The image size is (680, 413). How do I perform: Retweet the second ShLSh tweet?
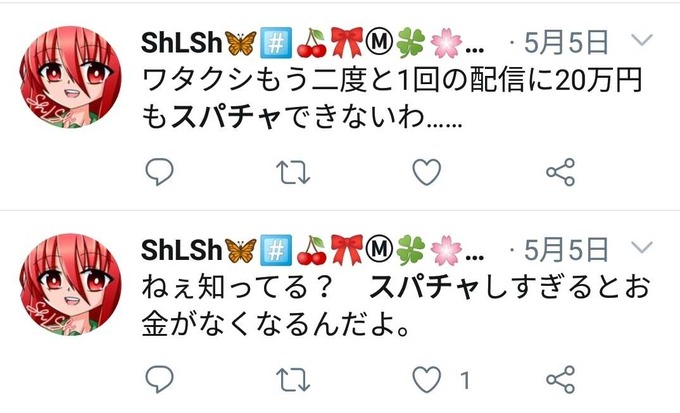pos(293,380)
